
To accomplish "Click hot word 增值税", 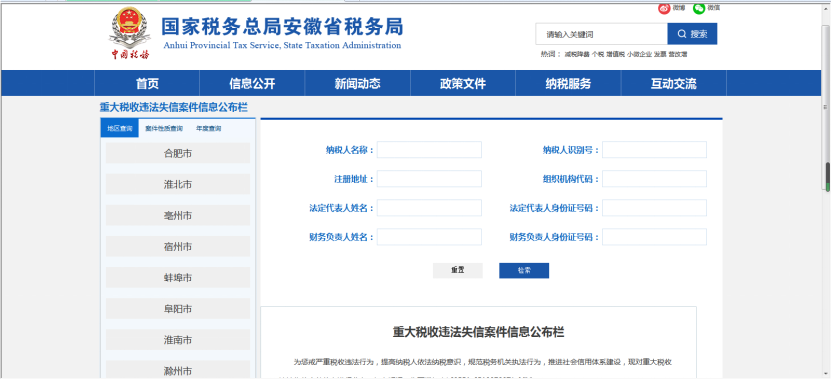I will click(x=615, y=54).
